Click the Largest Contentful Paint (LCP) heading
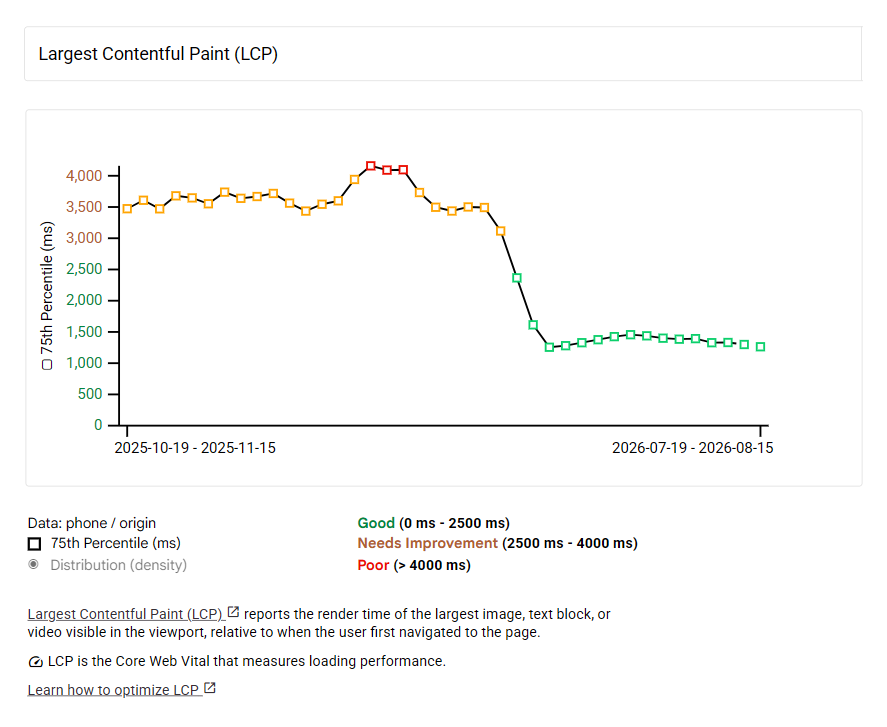The width and height of the screenshot is (887, 727). click(158, 54)
